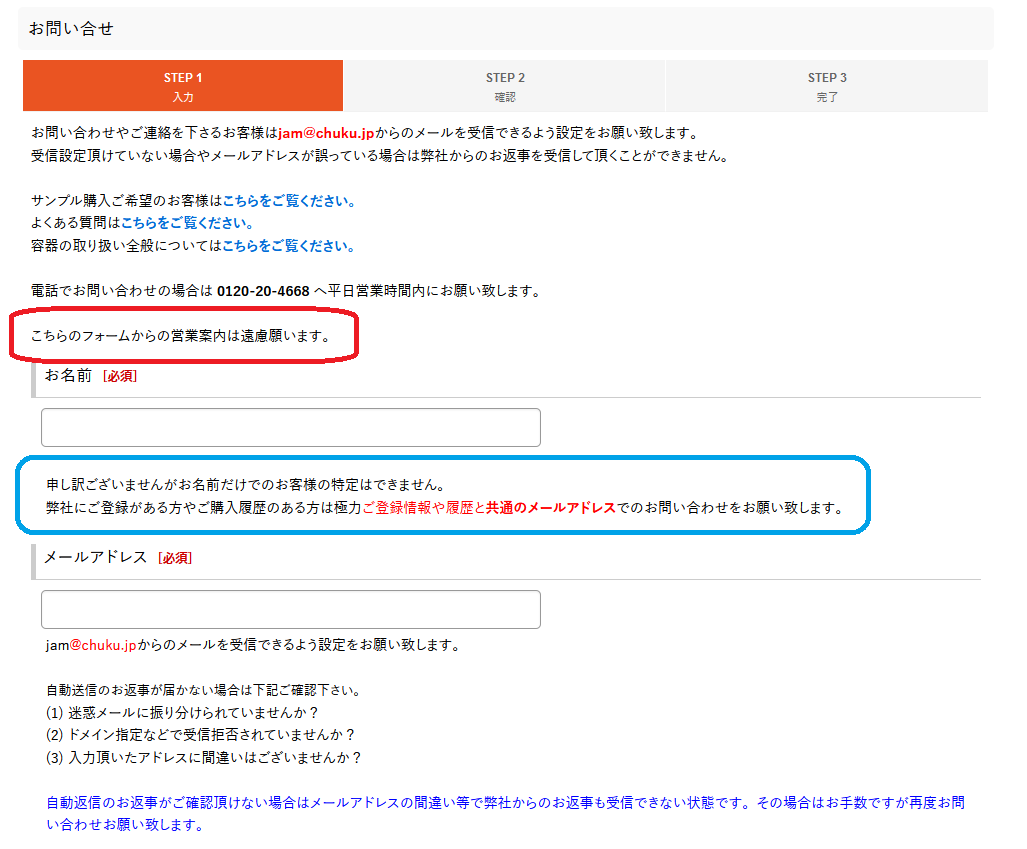Viewport: 1027px width, 849px height.
Task: Click the blue 自動返信のお返事 notice paragraph
Action: (505, 814)
